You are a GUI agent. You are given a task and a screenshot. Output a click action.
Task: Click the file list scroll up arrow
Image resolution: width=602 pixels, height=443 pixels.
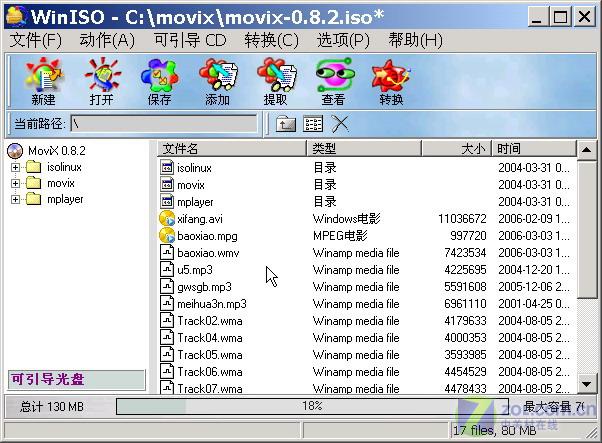coord(587,149)
